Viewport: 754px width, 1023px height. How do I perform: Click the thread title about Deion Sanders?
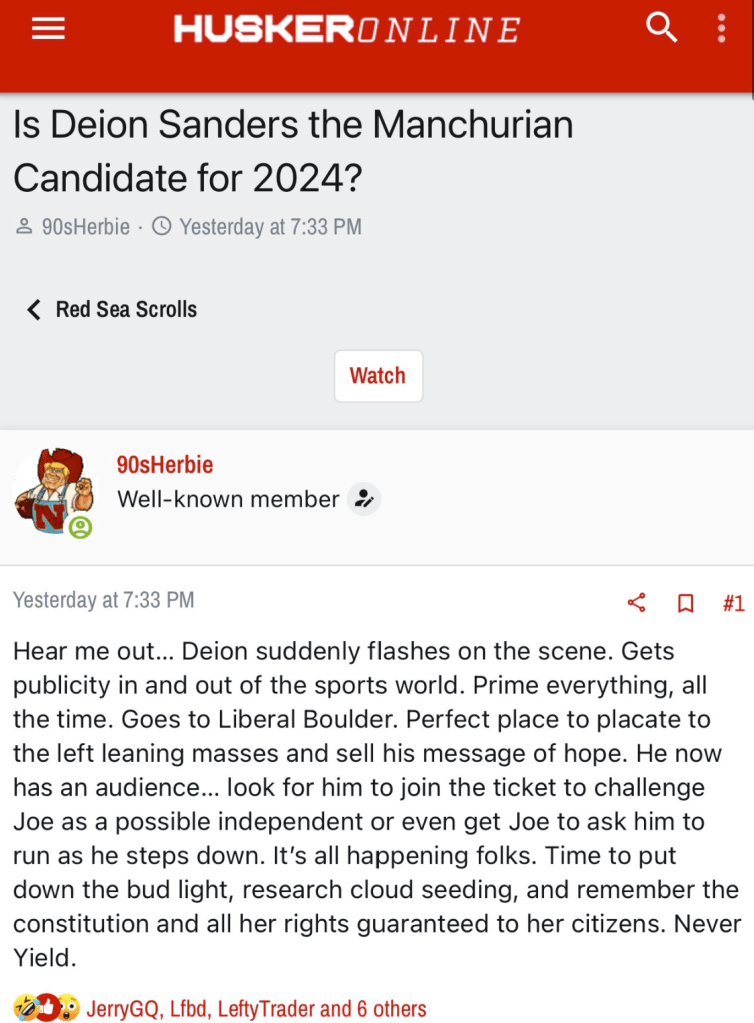pos(293,151)
